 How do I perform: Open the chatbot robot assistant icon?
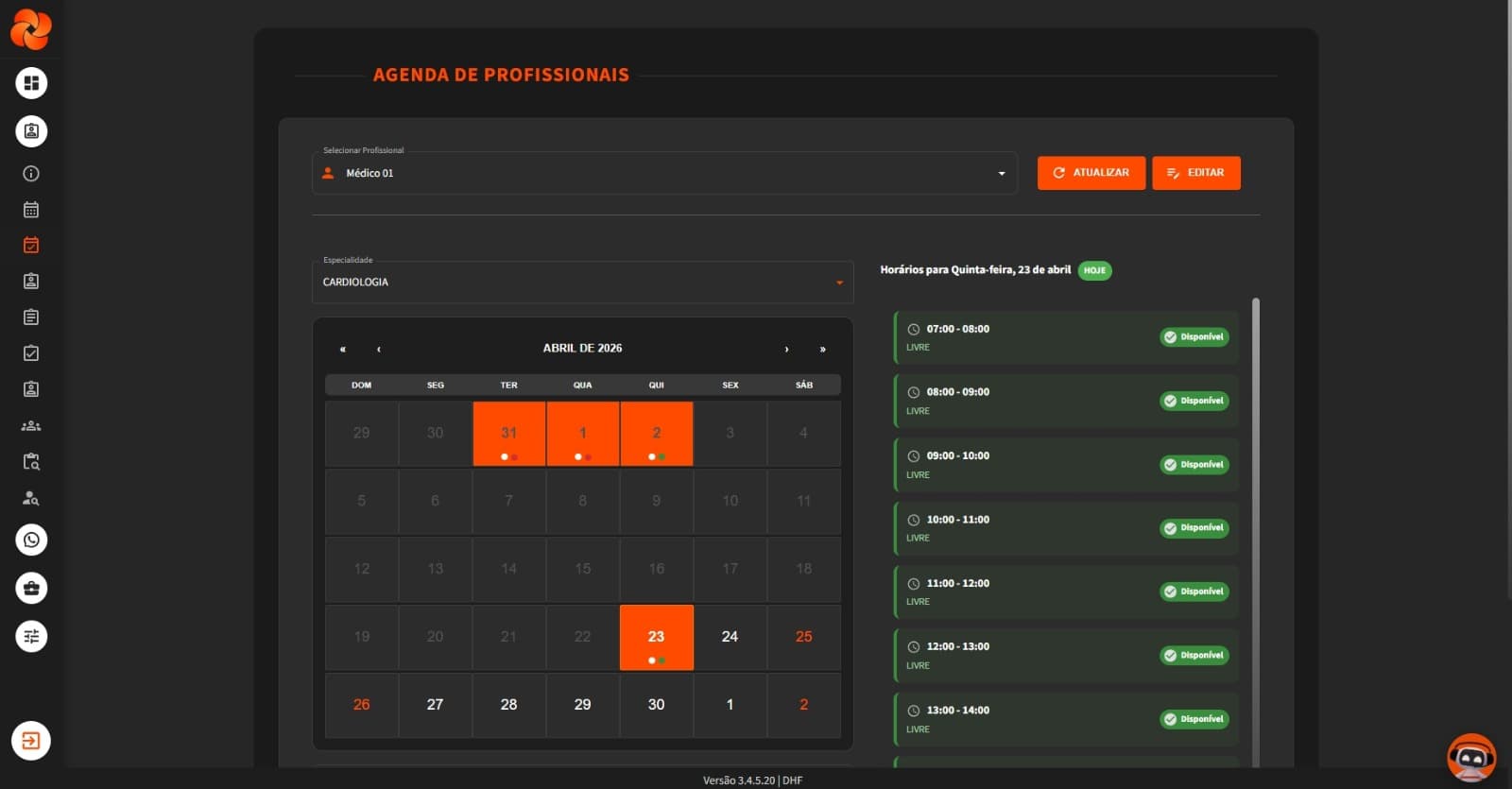tap(1471, 757)
